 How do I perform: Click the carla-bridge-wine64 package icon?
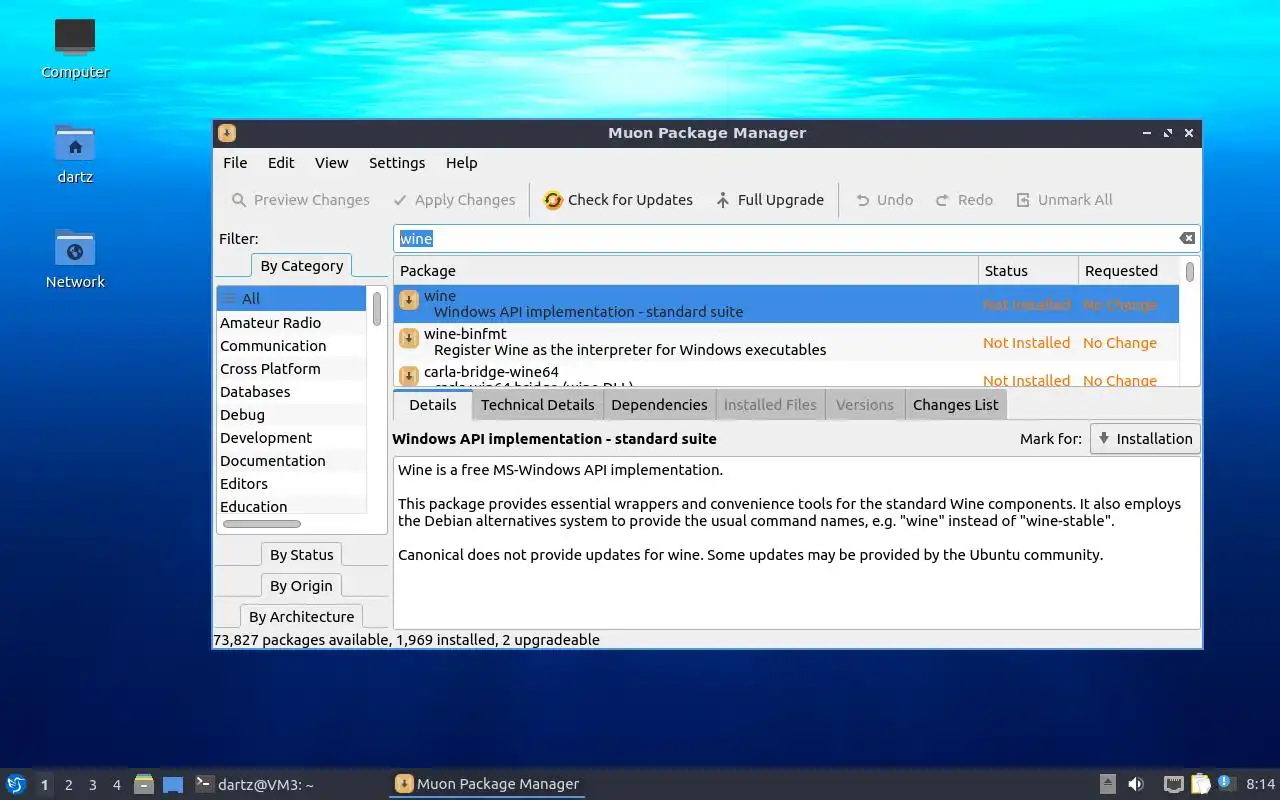click(409, 376)
